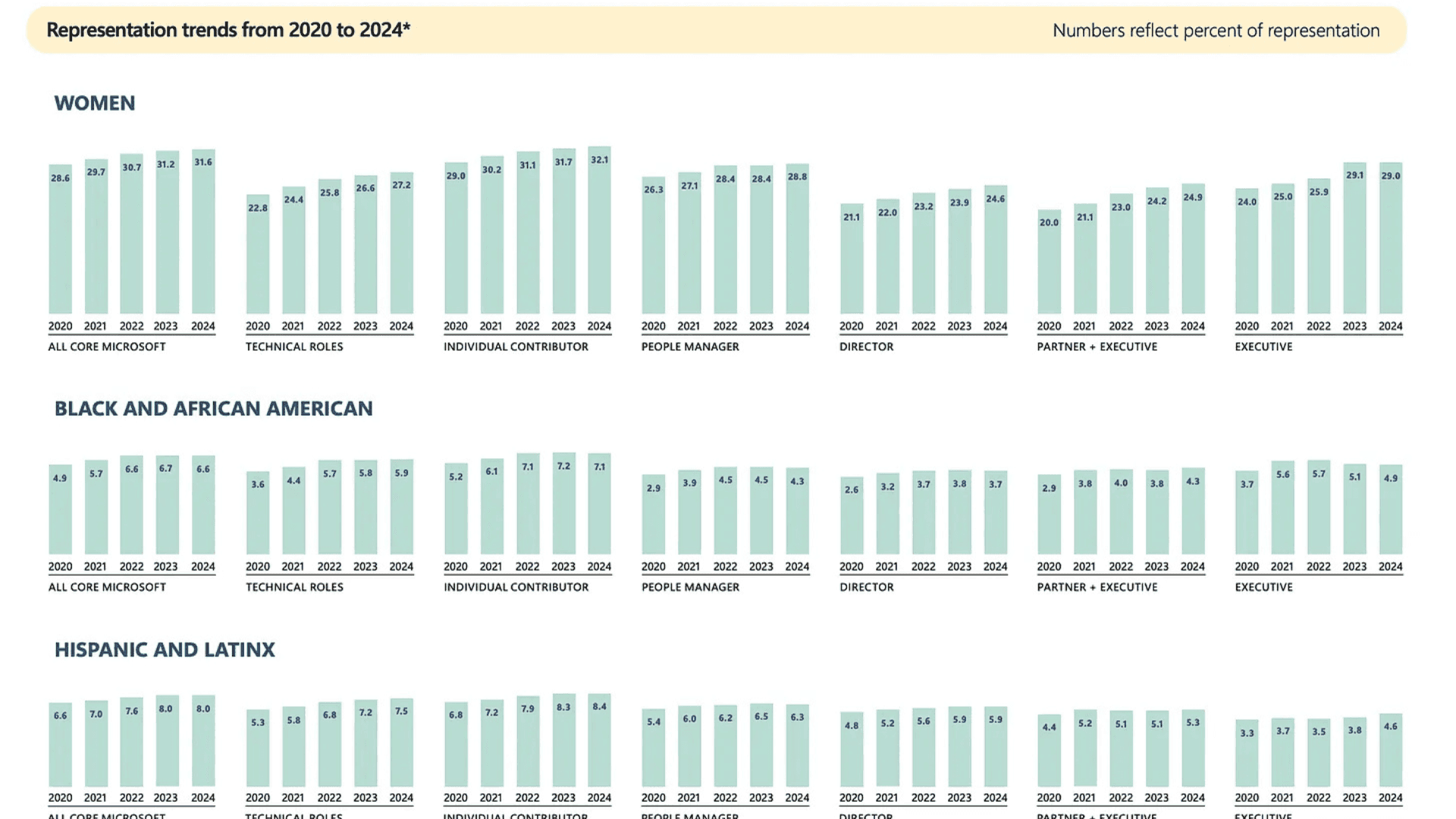This screenshot has height=819, width=1456.
Task: Click Hispanic and Latinx Individual Contributor 2024 bar (8.4)
Action: [599, 740]
